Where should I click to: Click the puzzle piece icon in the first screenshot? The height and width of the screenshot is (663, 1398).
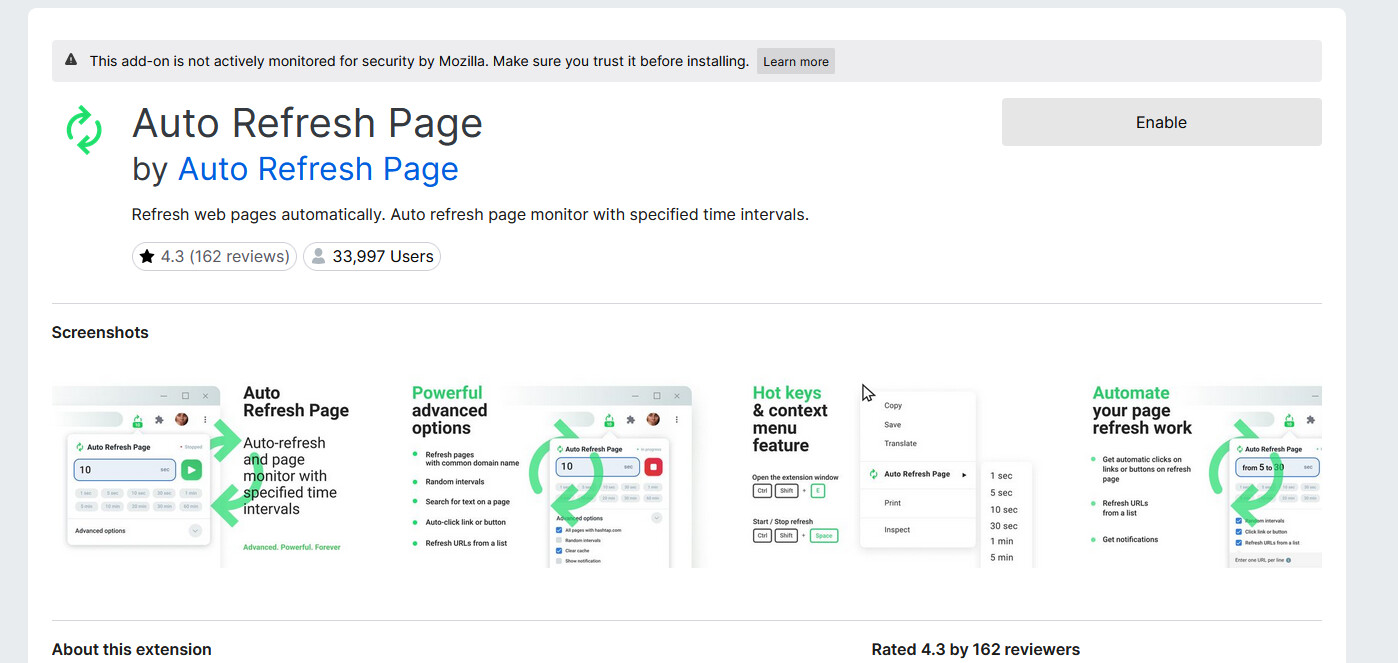pyautogui.click(x=159, y=420)
